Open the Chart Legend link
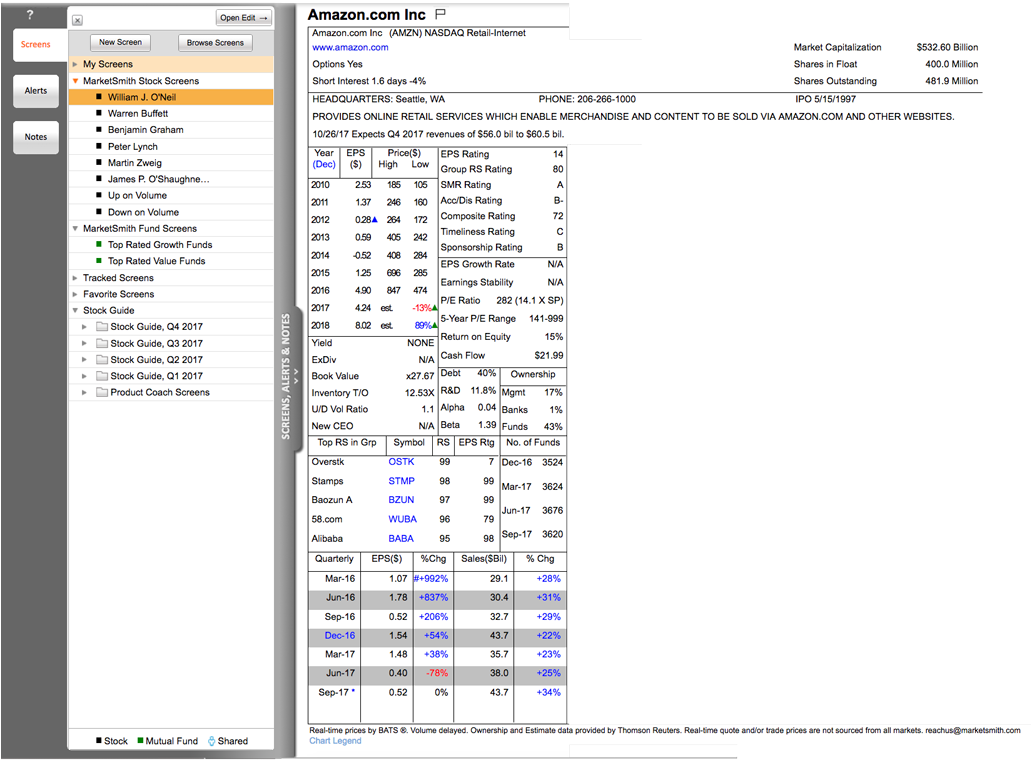1031x760 pixels. 335,741
